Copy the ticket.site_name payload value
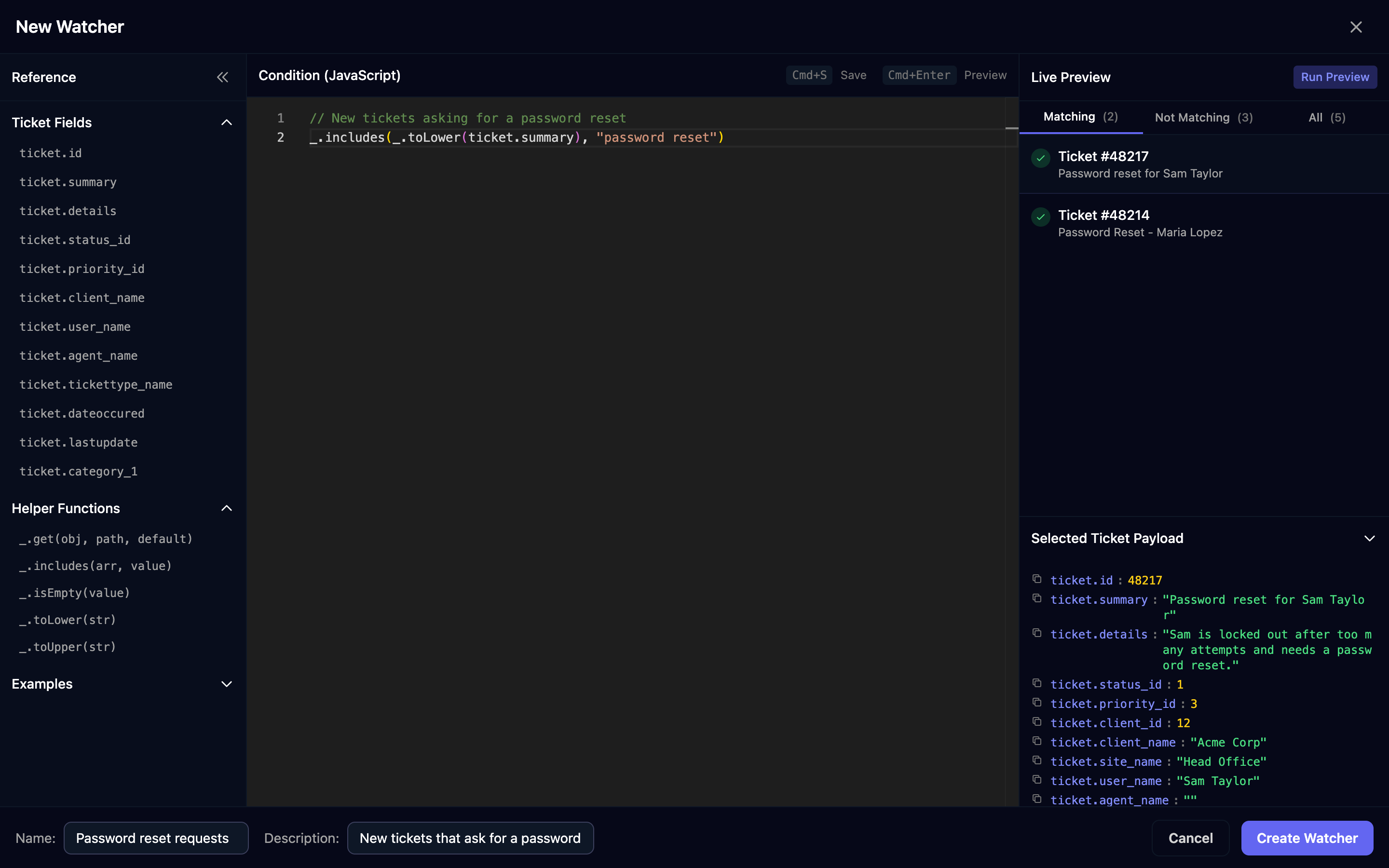The image size is (1389, 868). pyautogui.click(x=1036, y=760)
